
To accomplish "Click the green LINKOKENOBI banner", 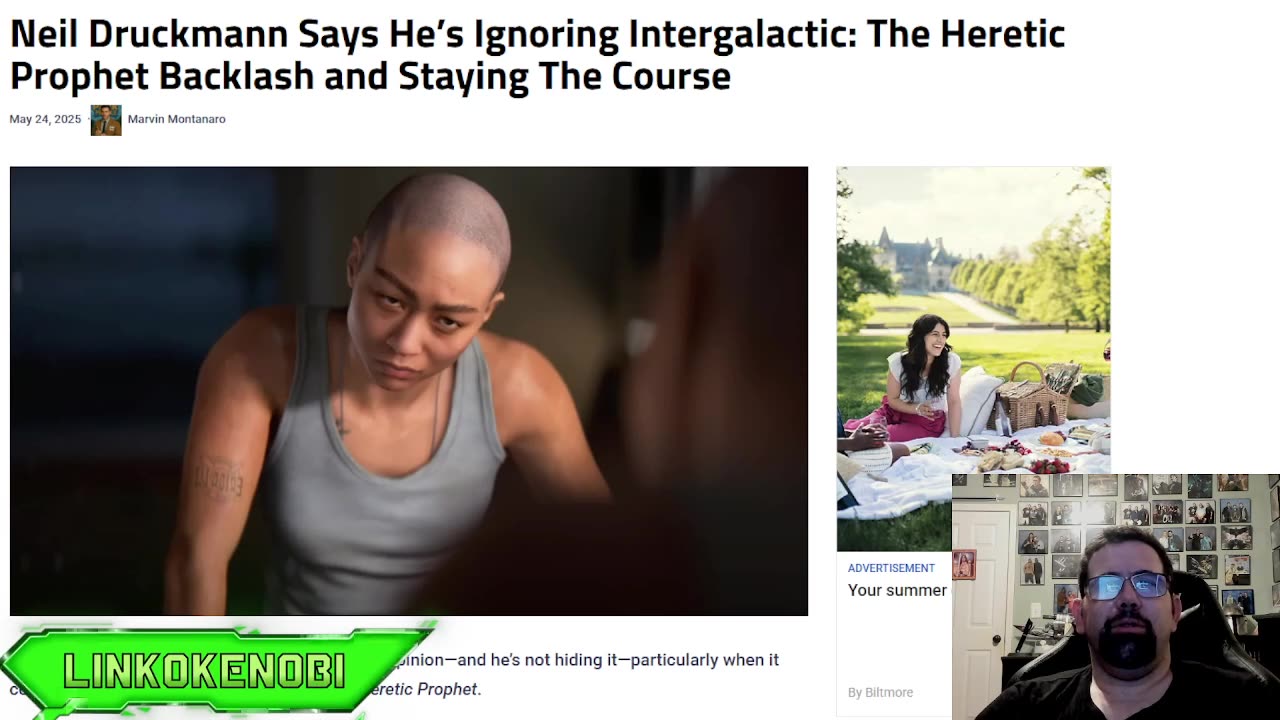I will tap(215, 670).
